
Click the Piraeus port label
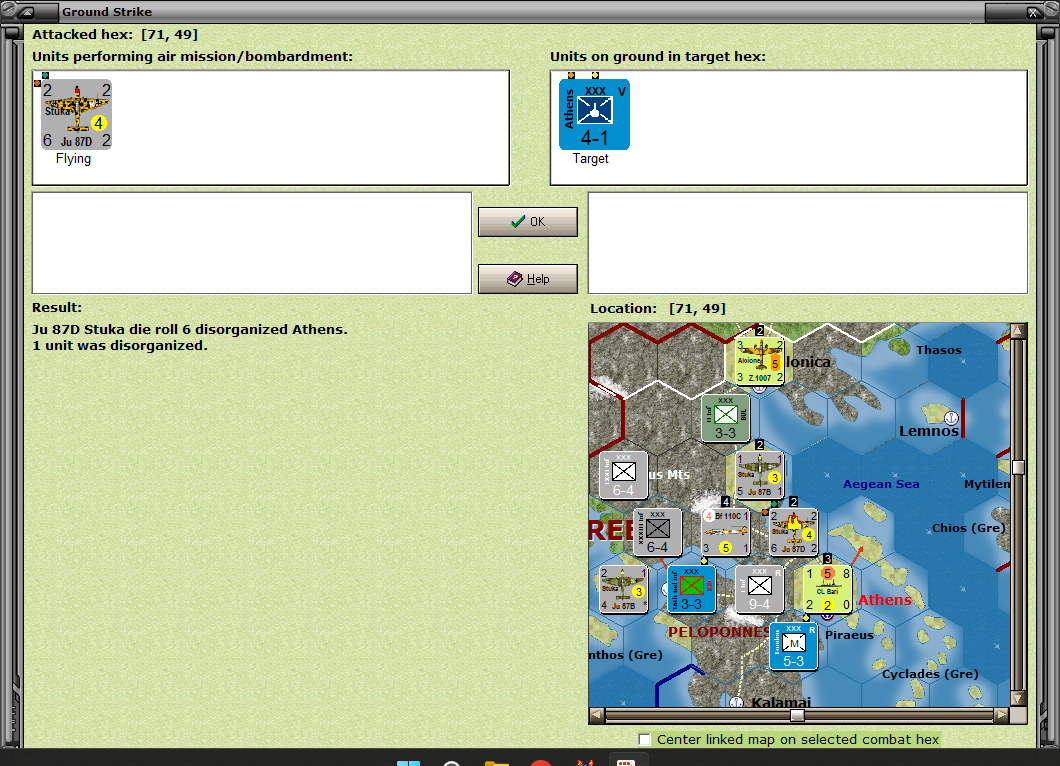pyautogui.click(x=849, y=635)
